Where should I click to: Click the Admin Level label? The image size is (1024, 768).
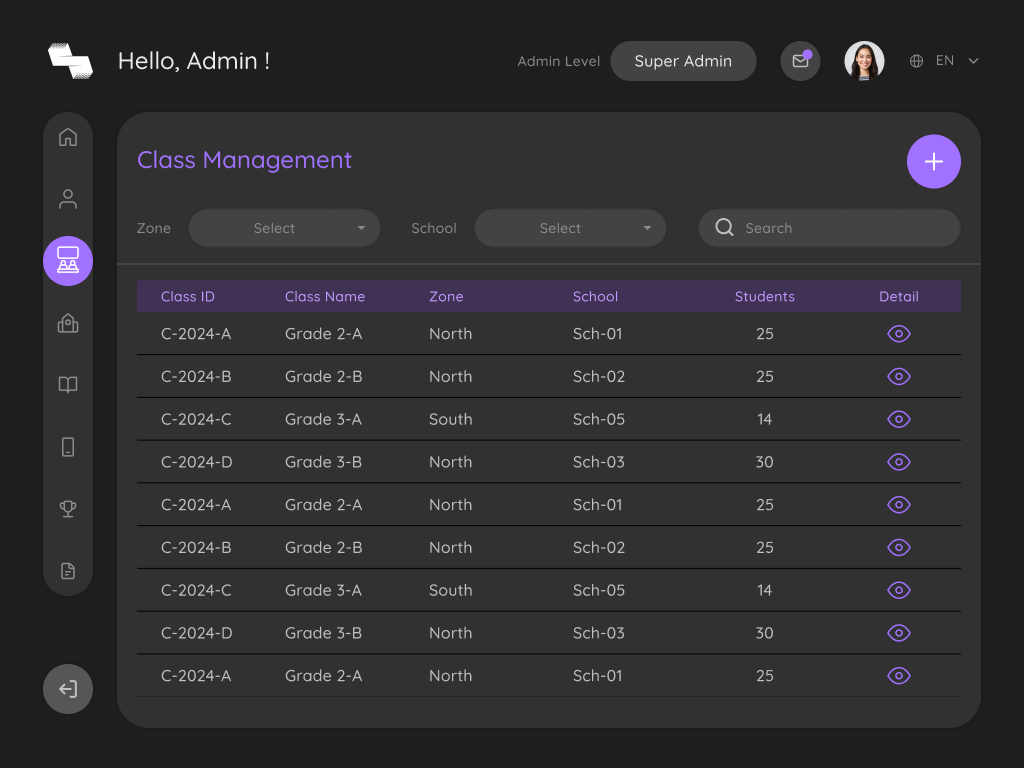[x=558, y=61]
